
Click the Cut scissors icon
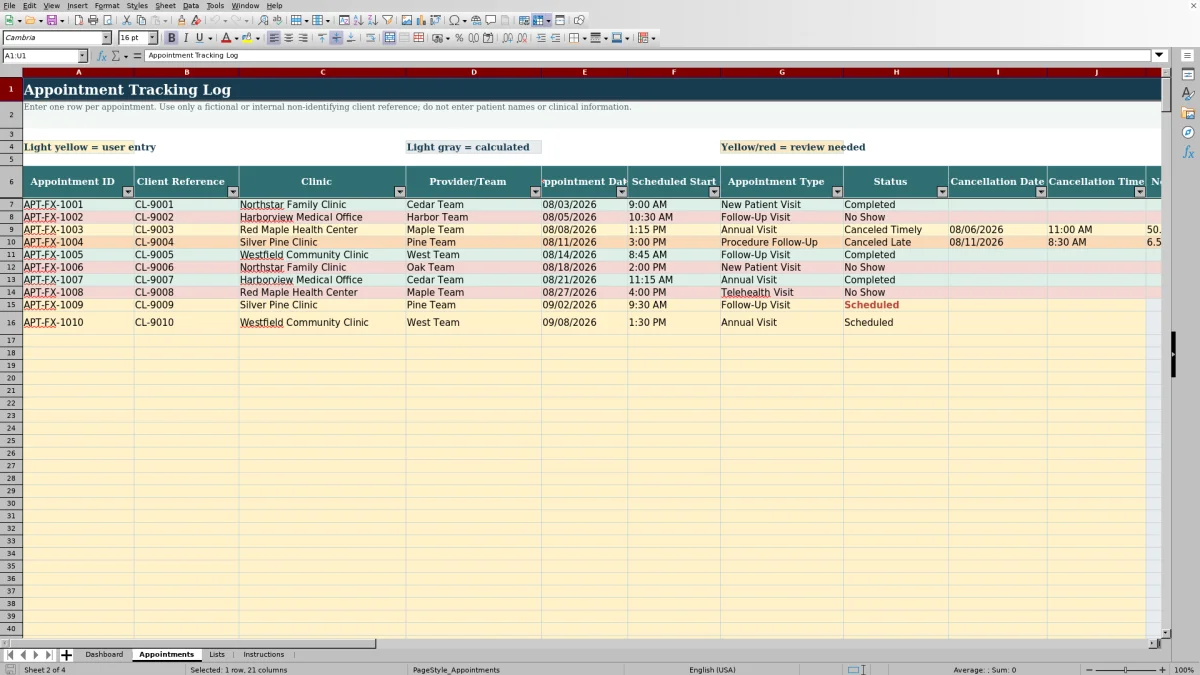127,20
